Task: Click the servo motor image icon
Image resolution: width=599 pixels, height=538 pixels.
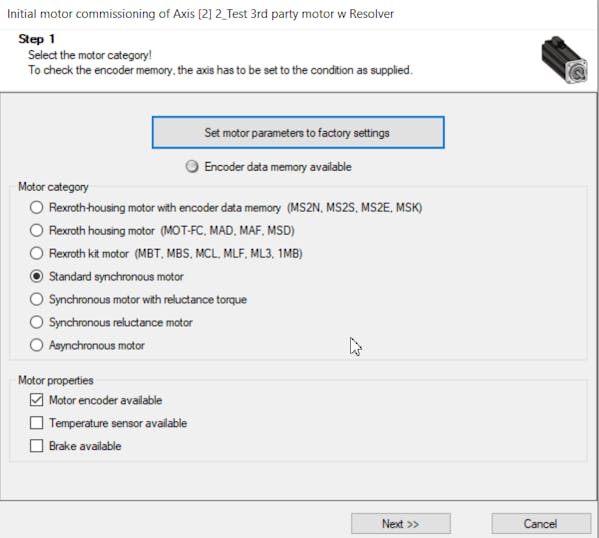Action: (x=565, y=59)
